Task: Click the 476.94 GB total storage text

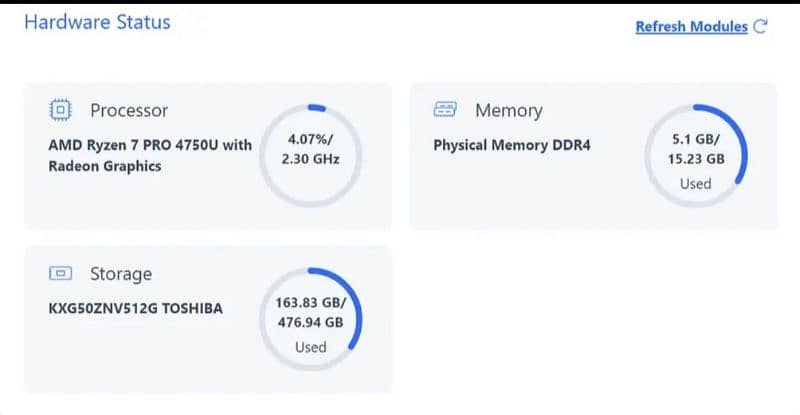Action: [310, 322]
